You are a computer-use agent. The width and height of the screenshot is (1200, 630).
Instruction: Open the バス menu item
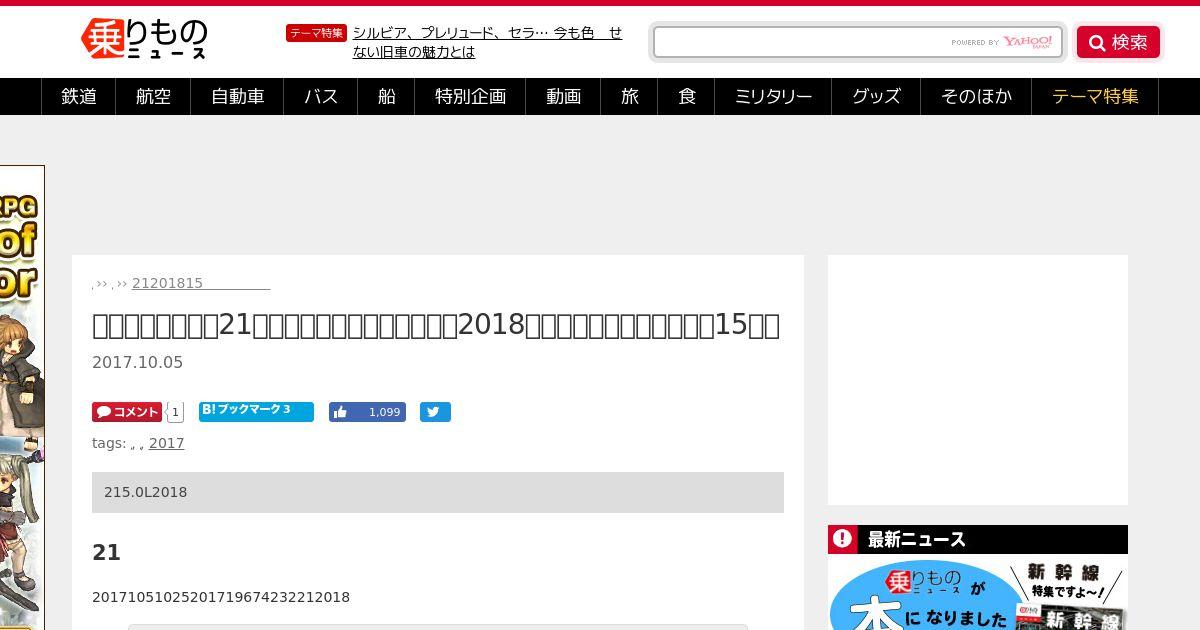tap(321, 96)
